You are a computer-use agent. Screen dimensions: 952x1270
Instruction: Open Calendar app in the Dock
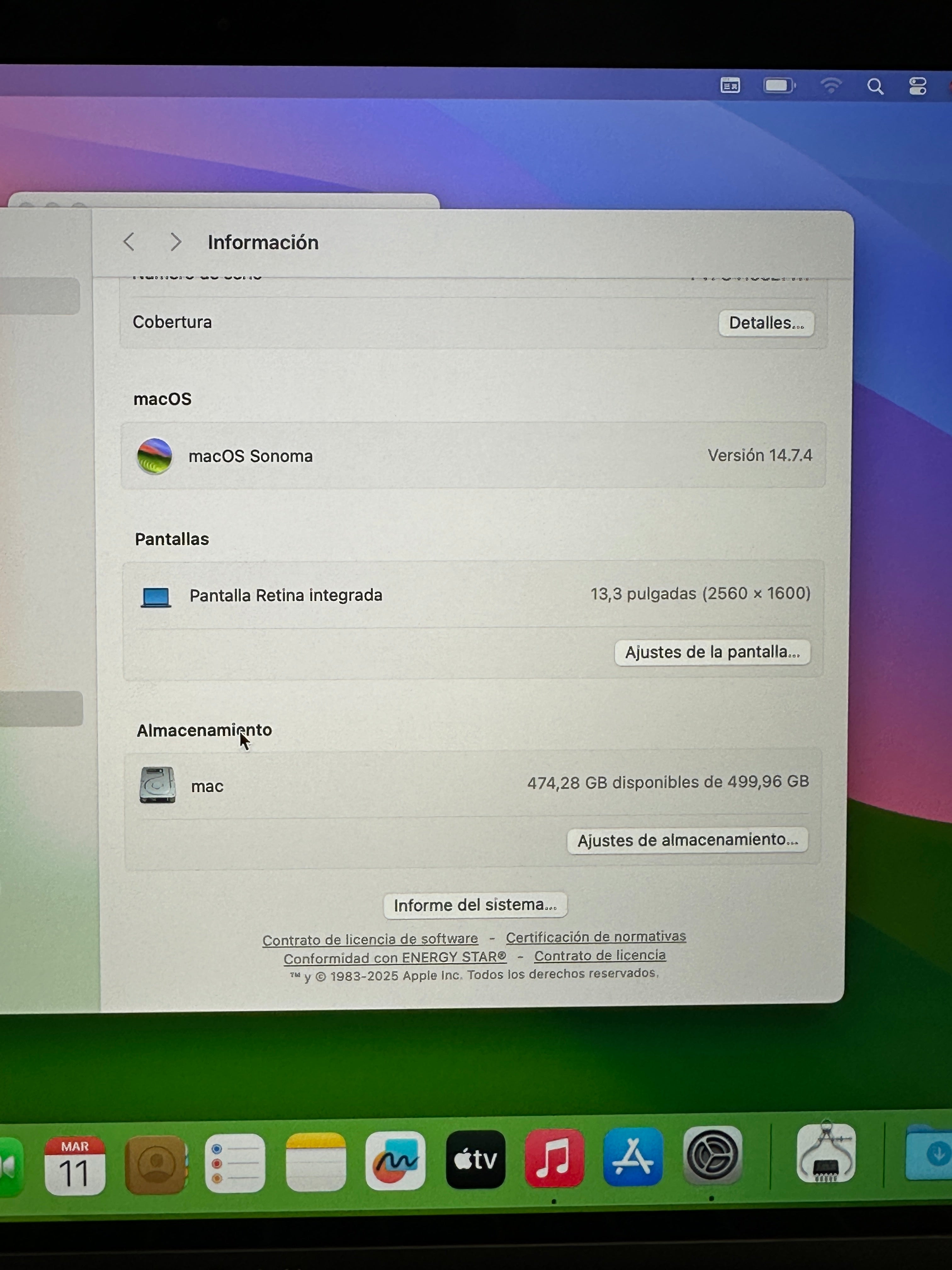75,1165
